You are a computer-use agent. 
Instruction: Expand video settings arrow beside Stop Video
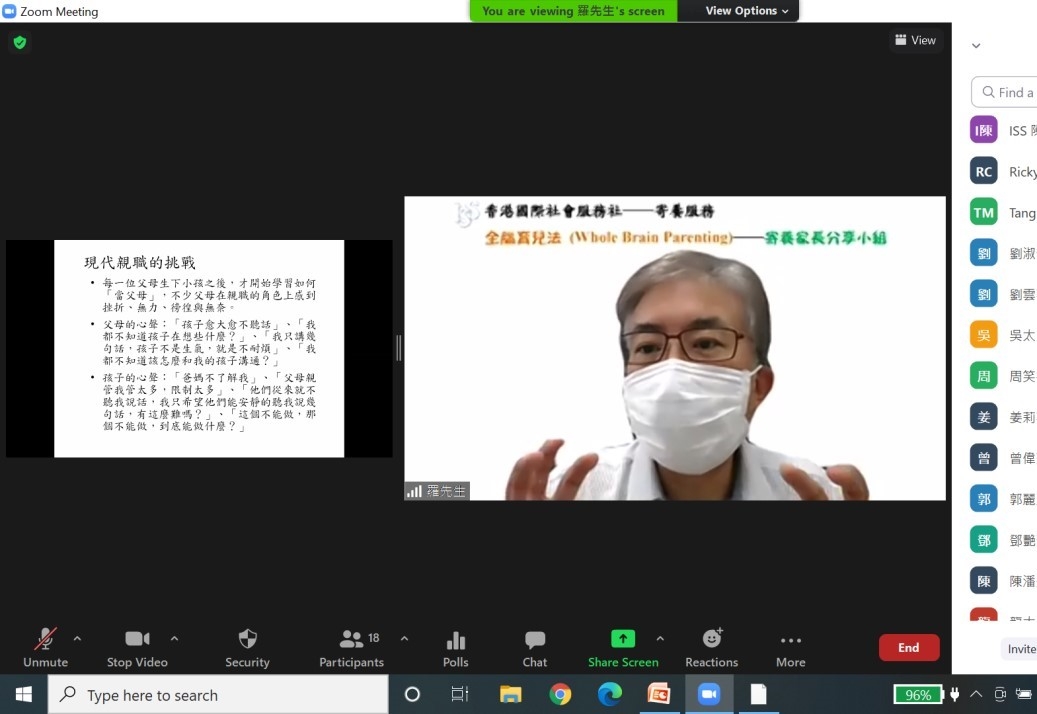coord(174,638)
